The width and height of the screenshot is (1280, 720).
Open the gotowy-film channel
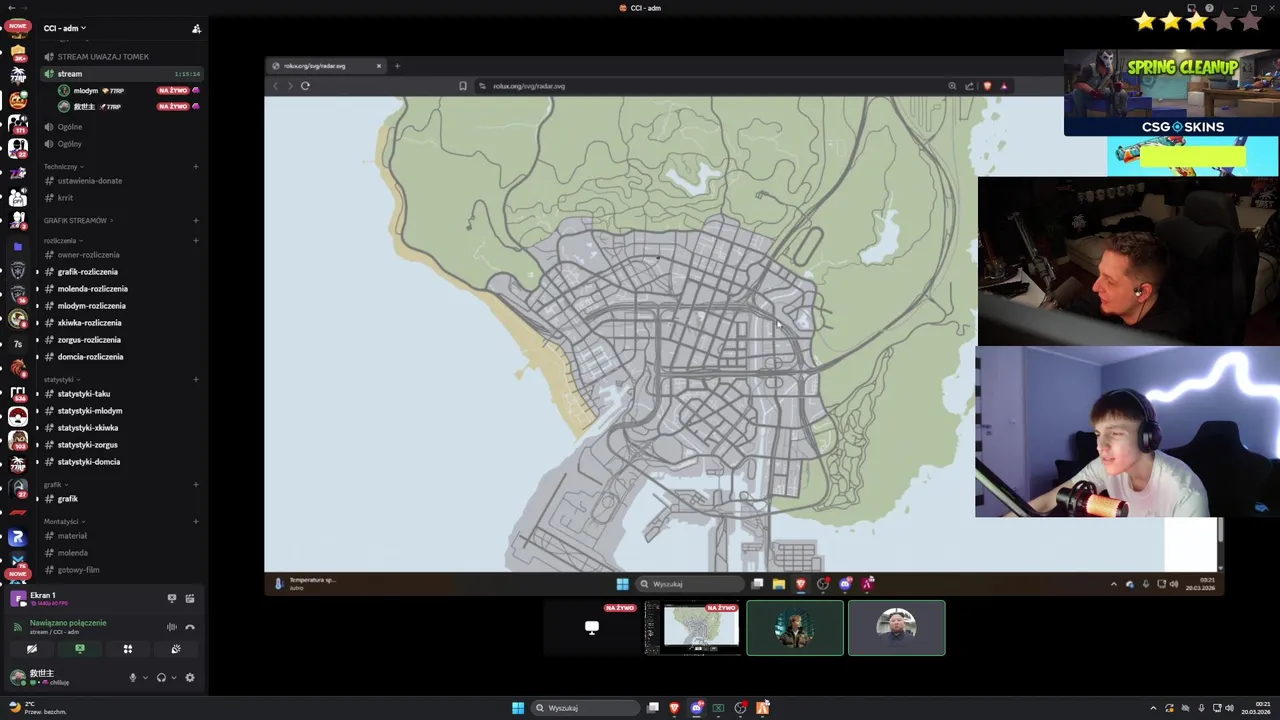coord(121,570)
